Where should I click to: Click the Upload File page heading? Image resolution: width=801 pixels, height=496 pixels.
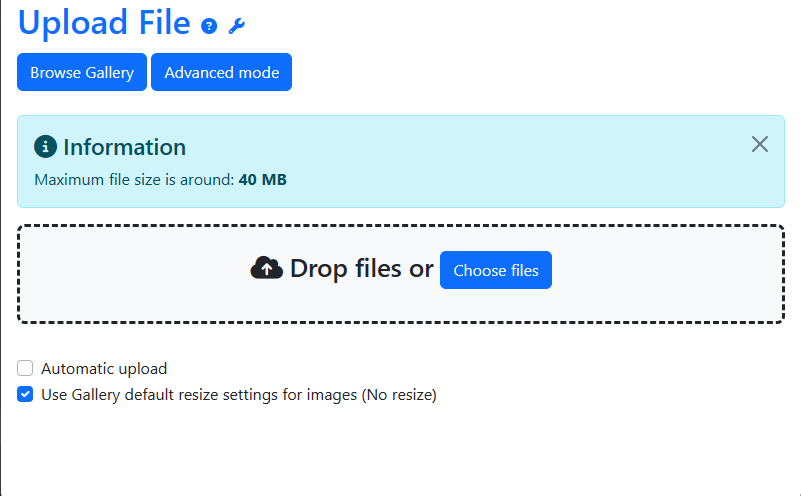pyautogui.click(x=104, y=22)
